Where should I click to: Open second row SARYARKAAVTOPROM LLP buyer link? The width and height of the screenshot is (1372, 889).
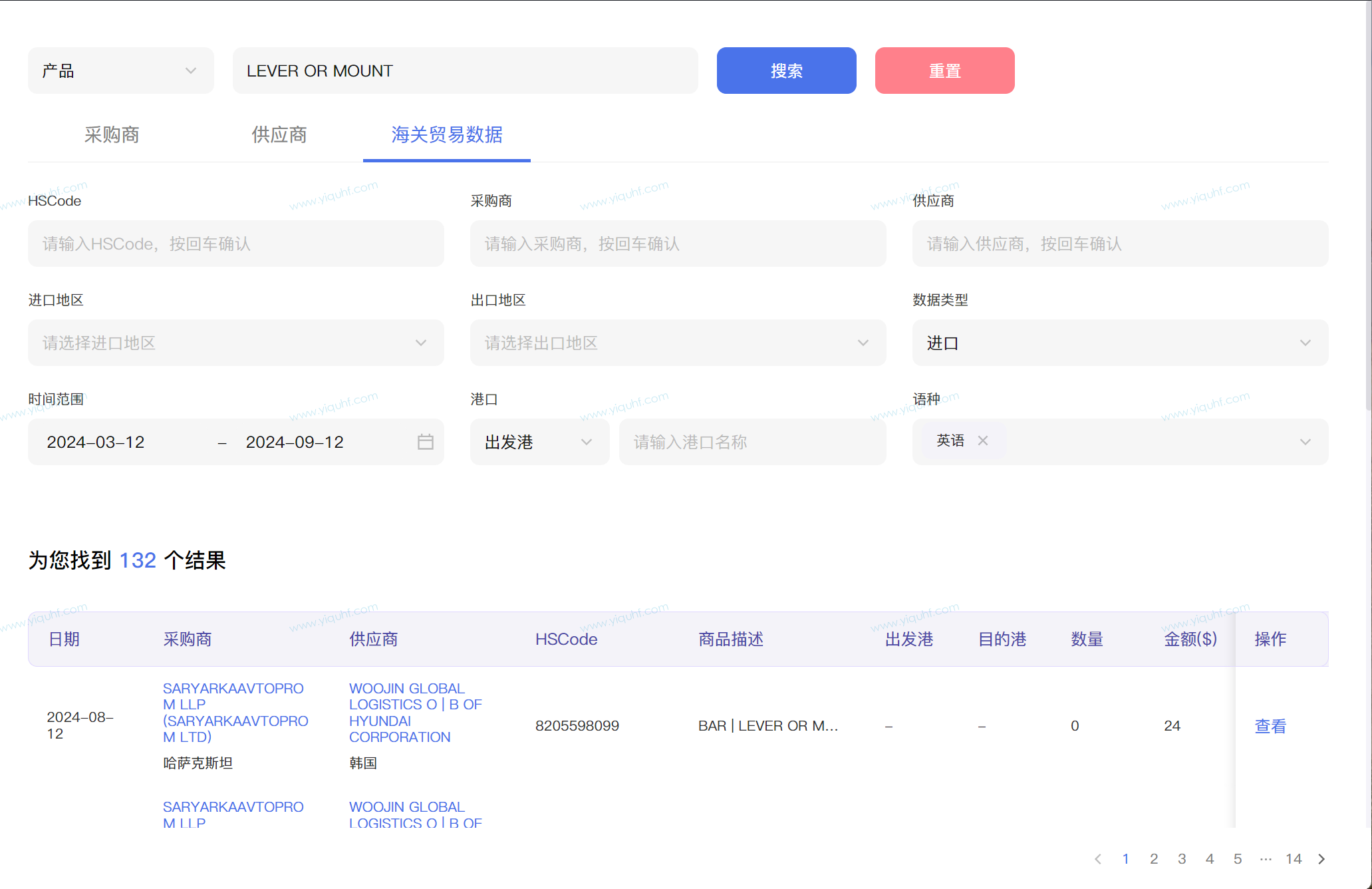pyautogui.click(x=233, y=815)
